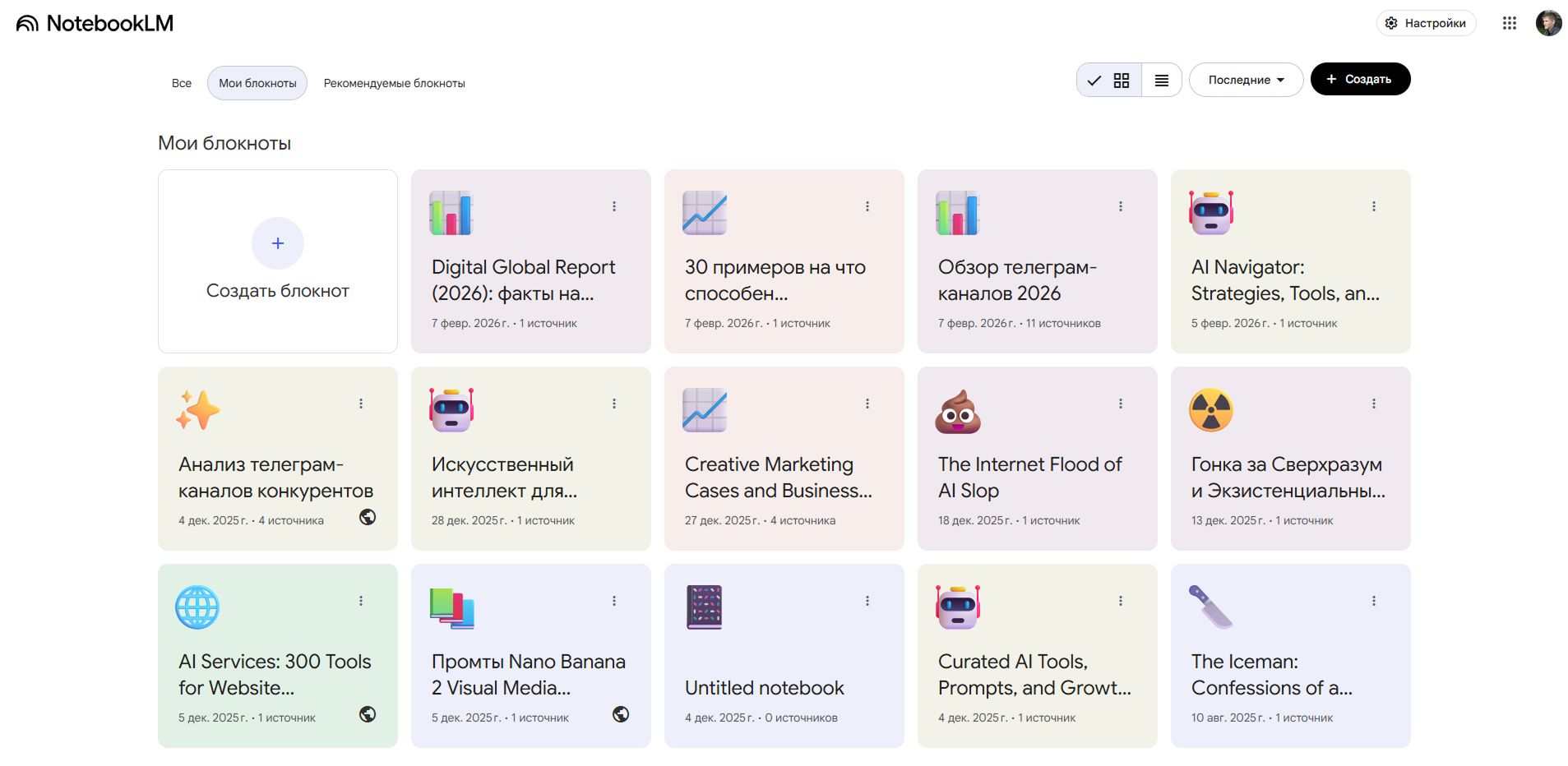Switch to grid view
This screenshot has width=1568, height=766.
[1109, 81]
